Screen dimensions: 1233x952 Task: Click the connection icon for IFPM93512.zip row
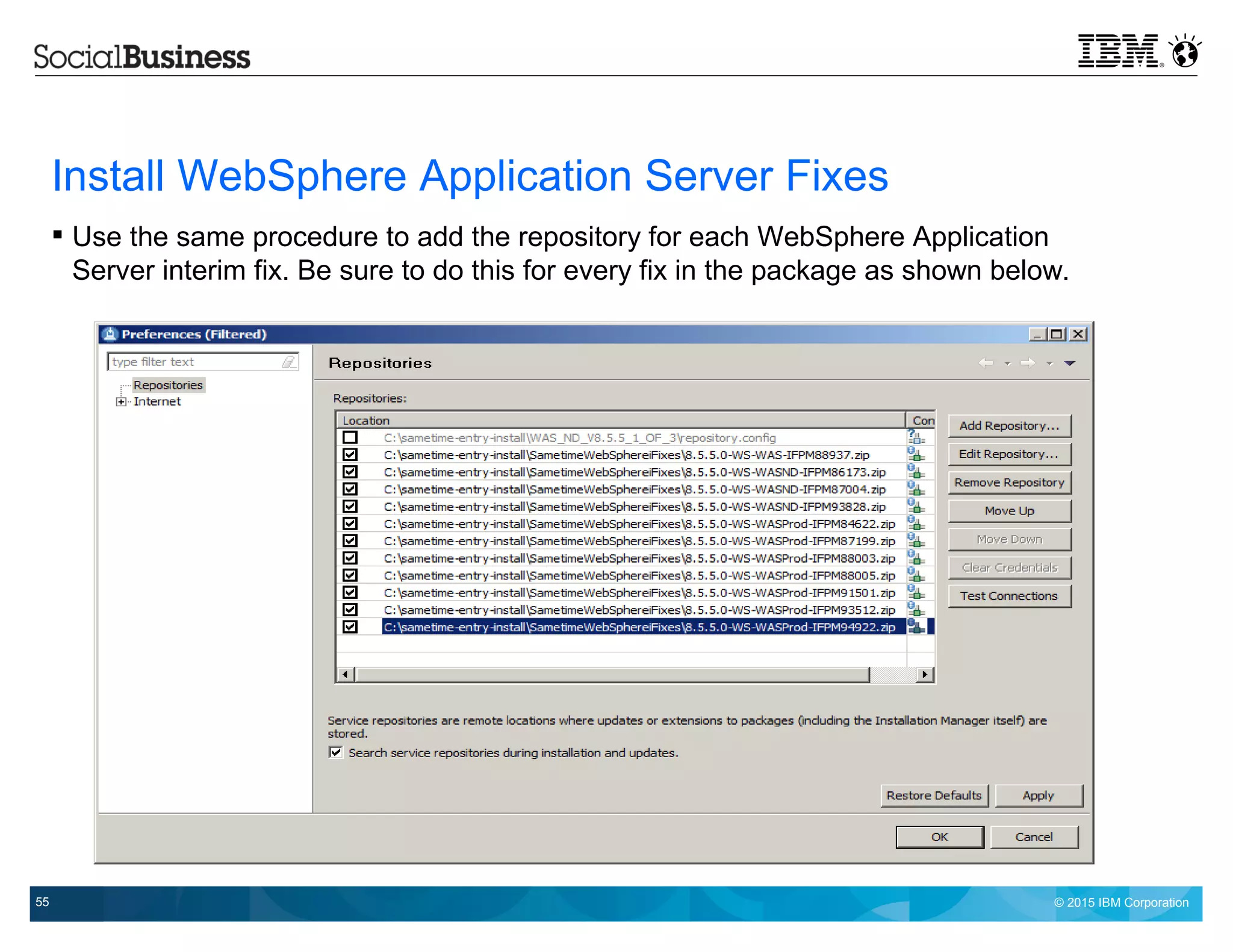click(916, 610)
